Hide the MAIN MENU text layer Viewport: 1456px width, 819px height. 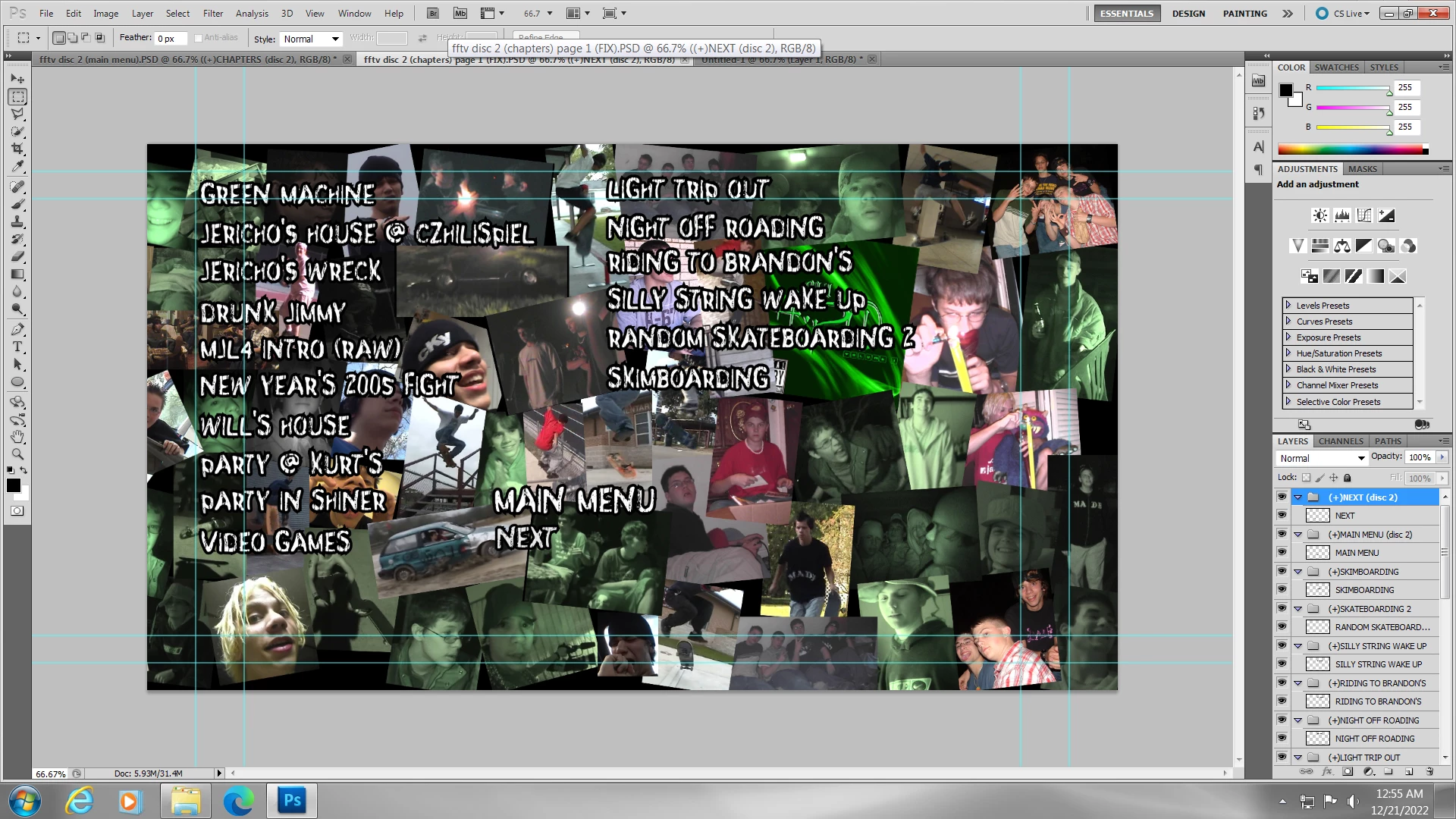(1282, 553)
